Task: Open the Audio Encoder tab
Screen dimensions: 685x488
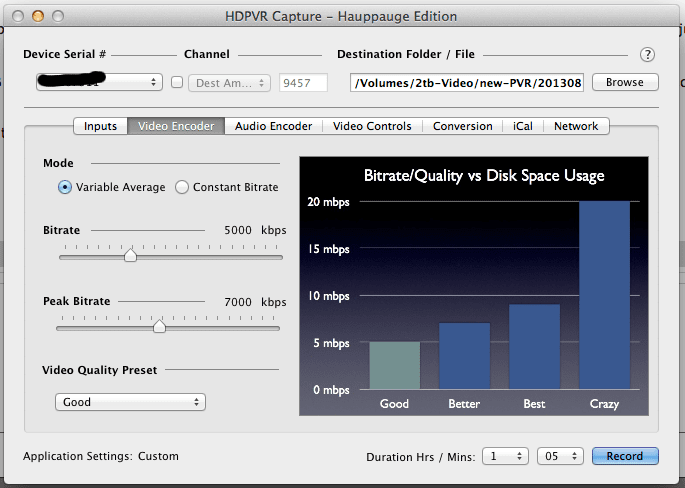Action: (x=273, y=126)
